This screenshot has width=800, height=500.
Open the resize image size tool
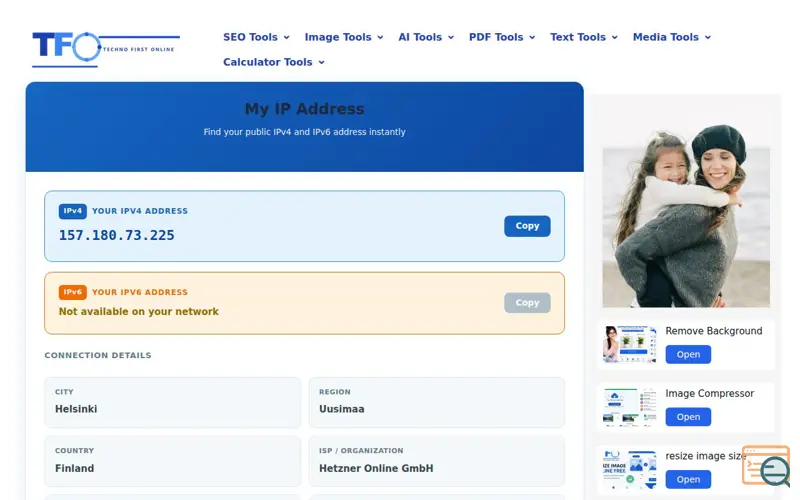[688, 480]
